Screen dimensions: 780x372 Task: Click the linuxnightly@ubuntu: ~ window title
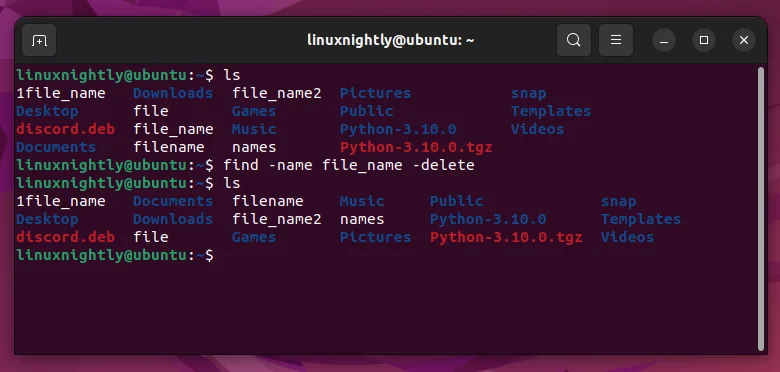pyautogui.click(x=390, y=40)
